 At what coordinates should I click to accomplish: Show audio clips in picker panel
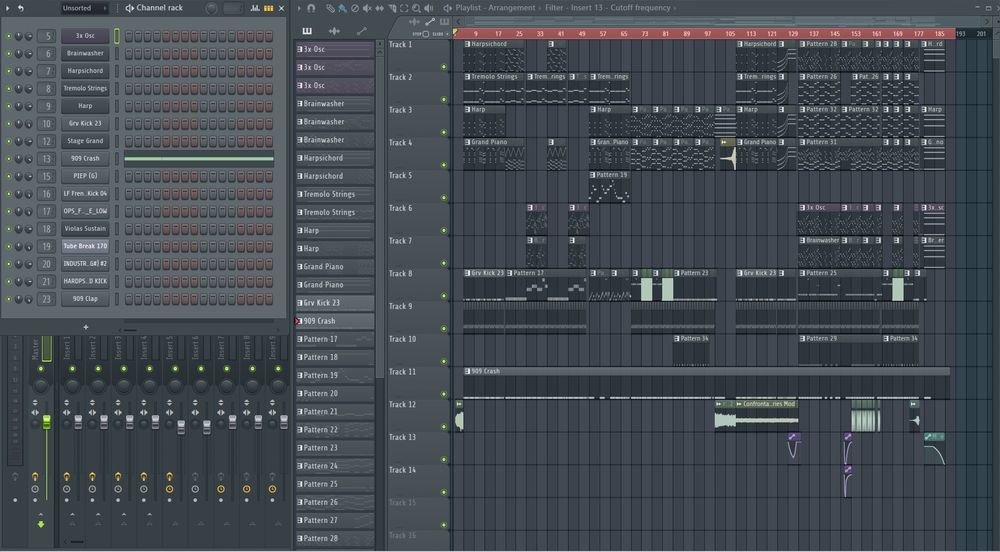(x=334, y=31)
